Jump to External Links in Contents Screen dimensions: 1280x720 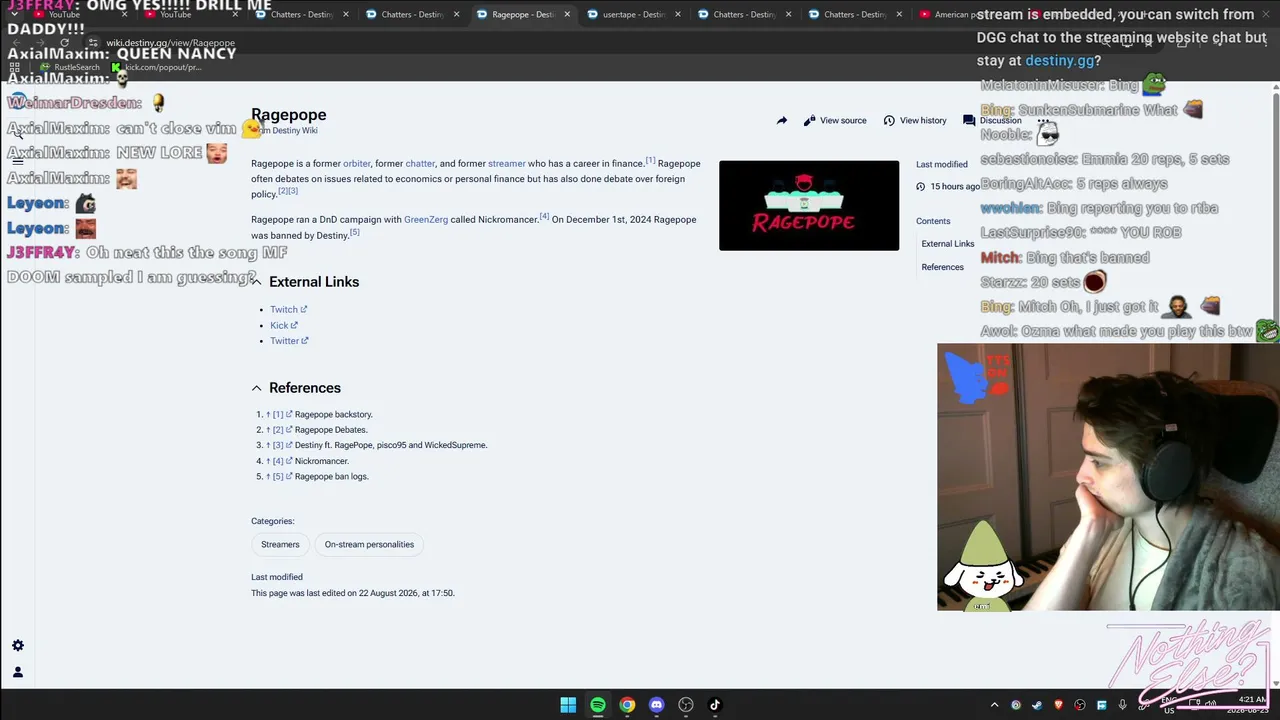click(948, 244)
